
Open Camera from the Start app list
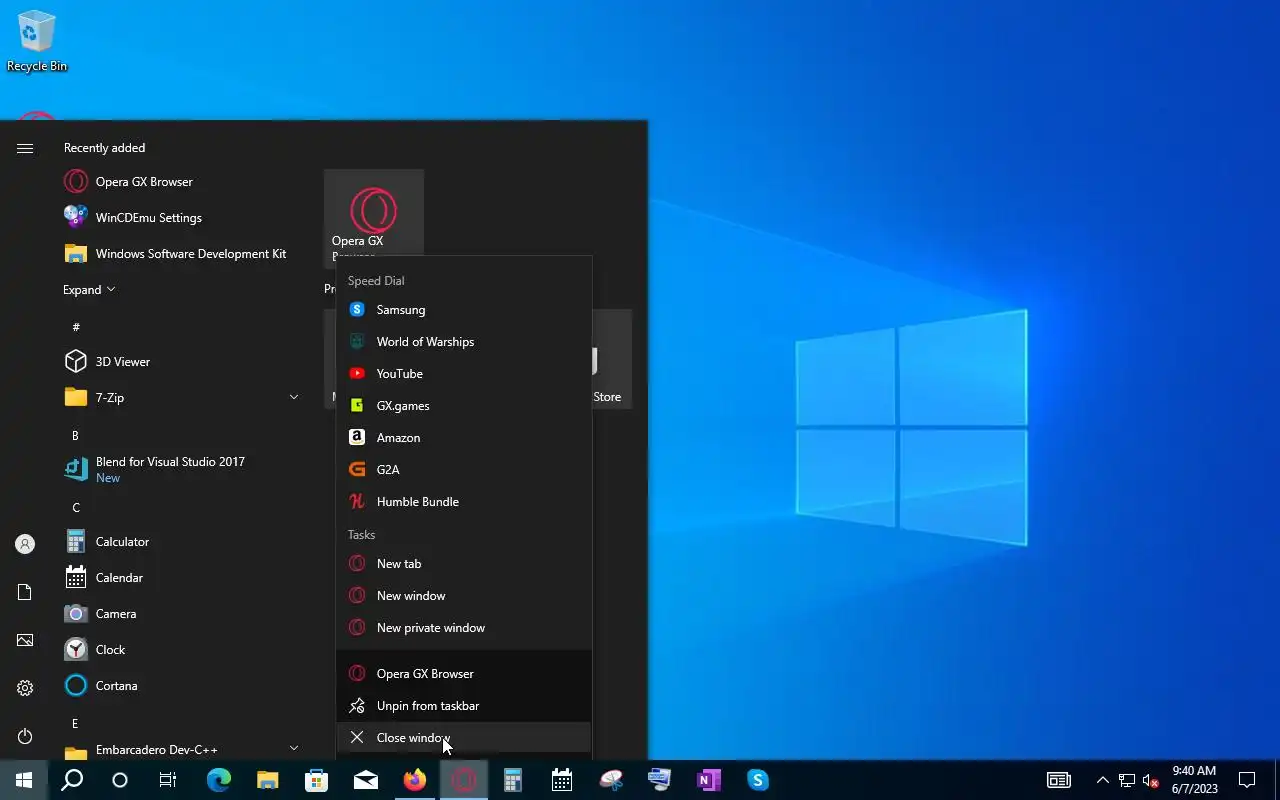click(180, 614)
